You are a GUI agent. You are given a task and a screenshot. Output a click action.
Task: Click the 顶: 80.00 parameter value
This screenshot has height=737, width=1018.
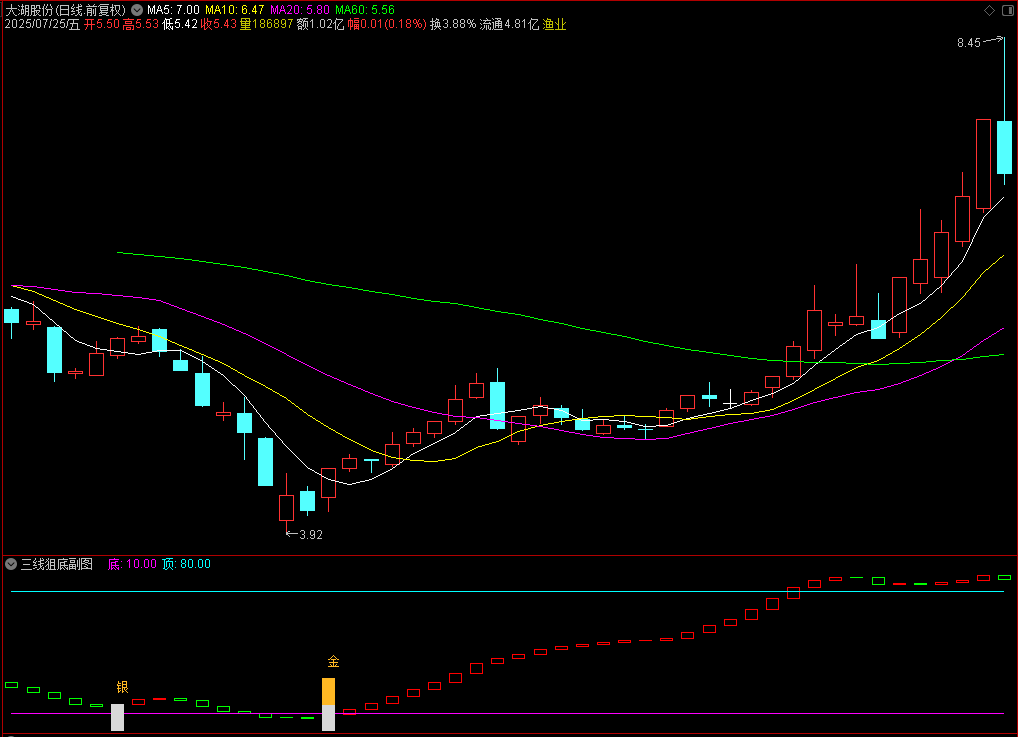pyautogui.click(x=186, y=564)
